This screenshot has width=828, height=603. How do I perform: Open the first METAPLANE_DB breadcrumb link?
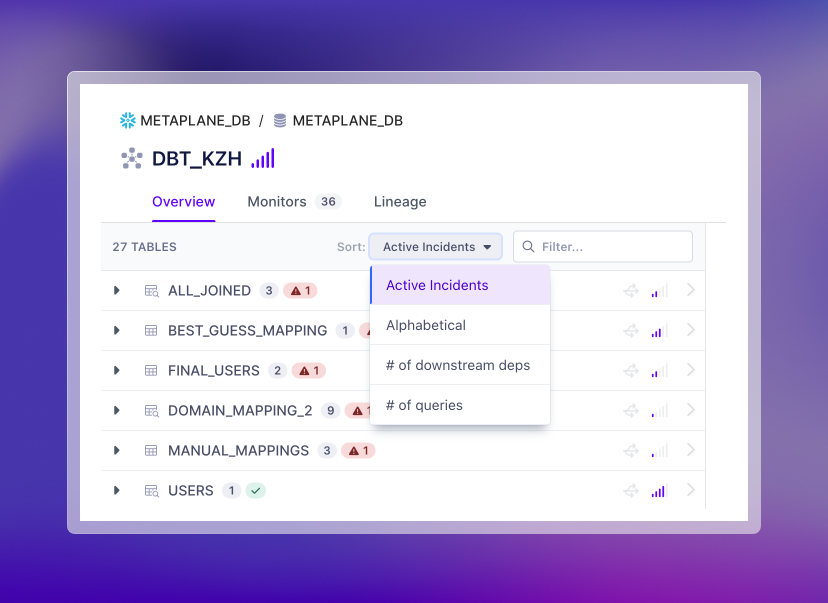[x=195, y=121]
